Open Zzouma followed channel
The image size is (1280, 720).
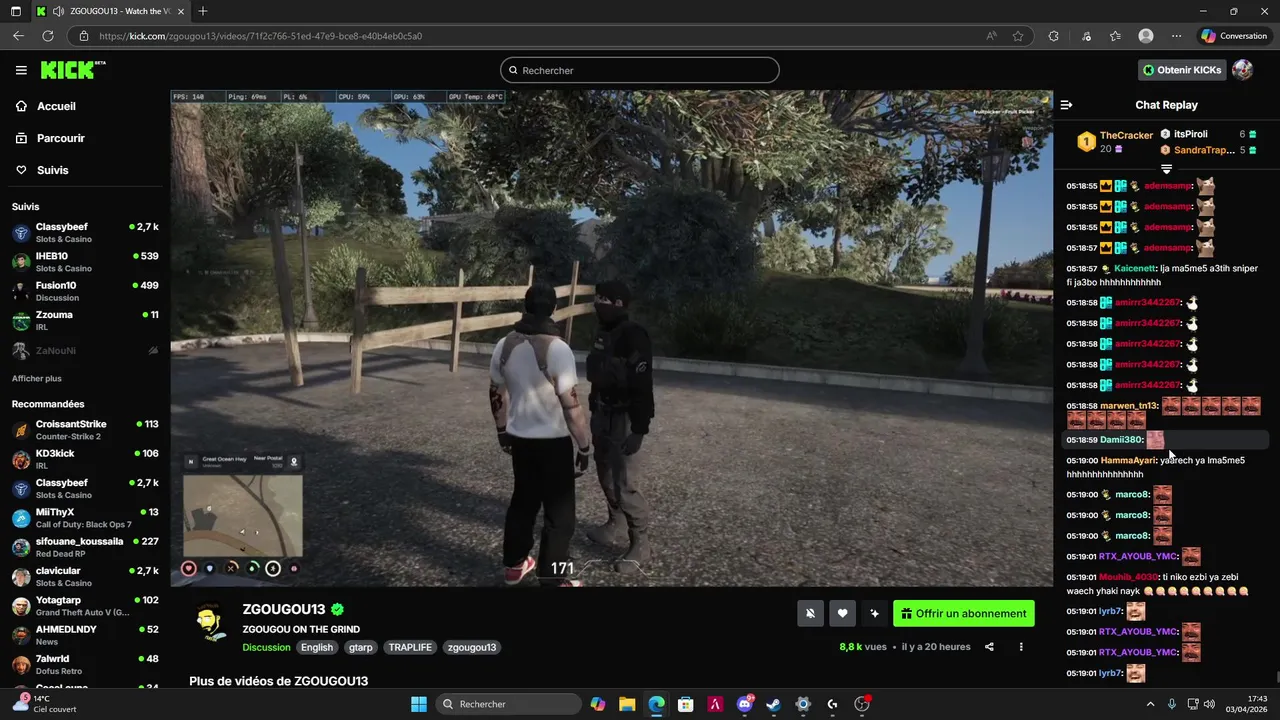pos(85,321)
